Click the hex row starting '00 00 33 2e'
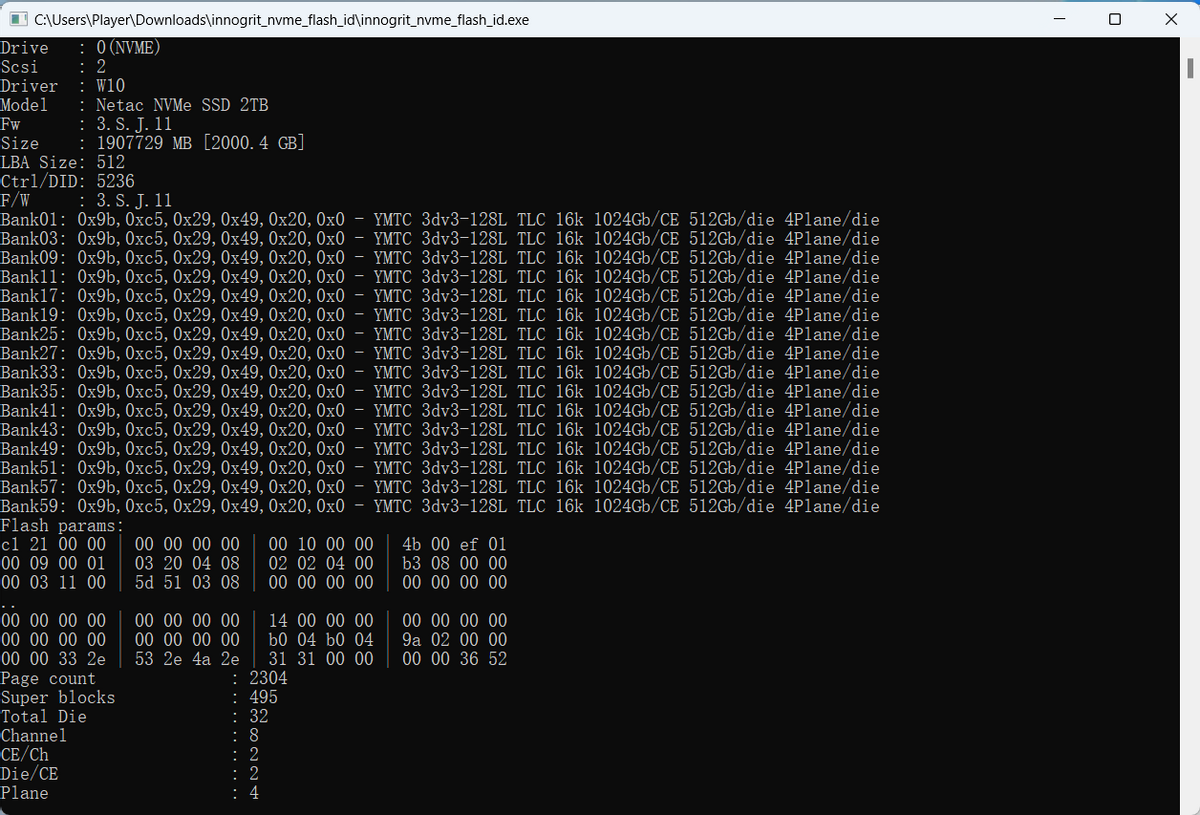Screen dimensions: 1200x815 click(x=254, y=659)
